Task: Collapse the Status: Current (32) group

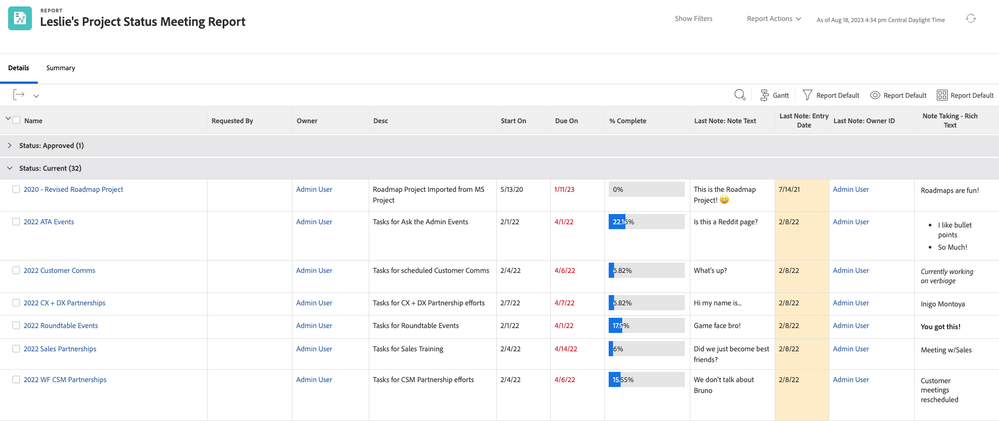Action: pos(10,168)
